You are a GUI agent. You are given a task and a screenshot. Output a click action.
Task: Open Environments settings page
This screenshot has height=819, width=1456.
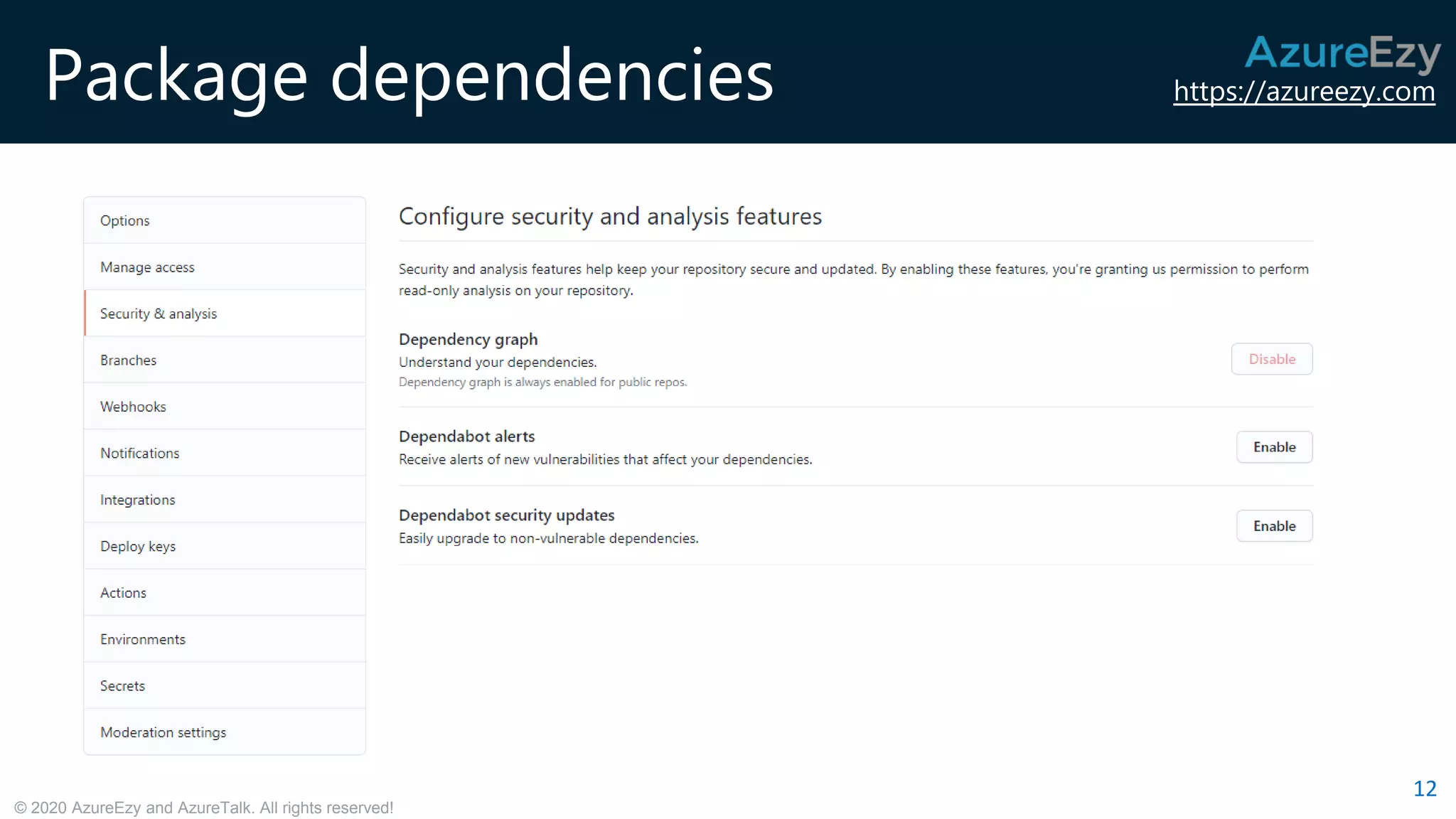225,639
